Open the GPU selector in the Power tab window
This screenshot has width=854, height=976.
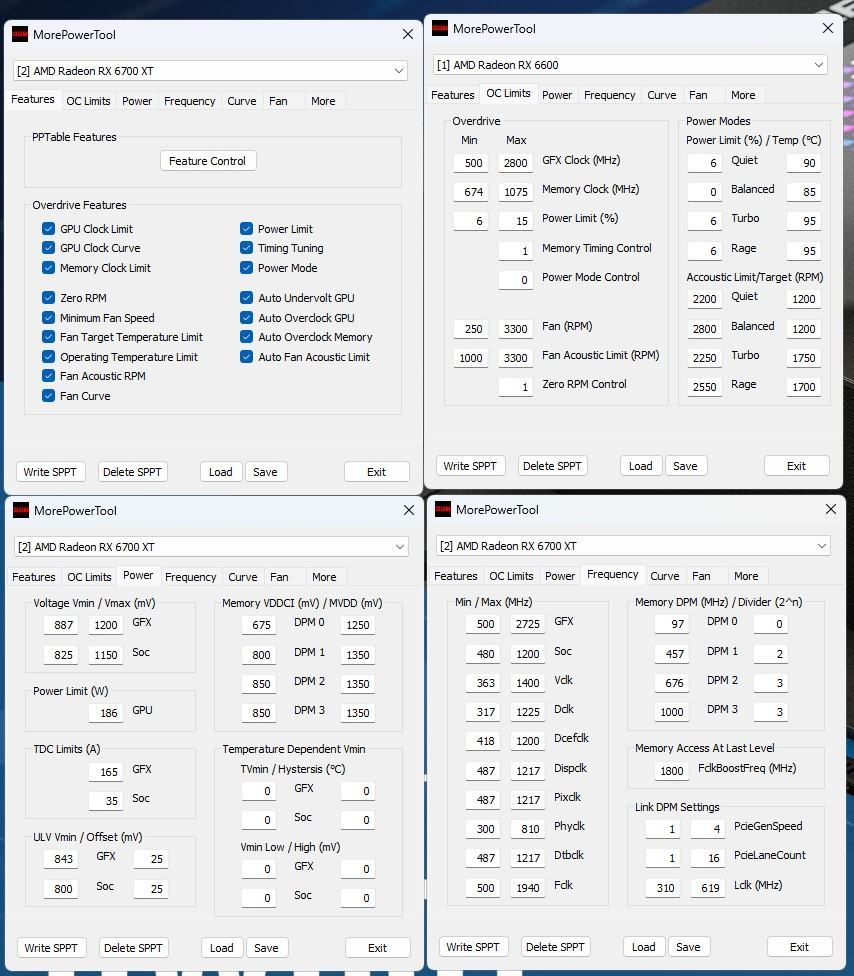point(211,547)
